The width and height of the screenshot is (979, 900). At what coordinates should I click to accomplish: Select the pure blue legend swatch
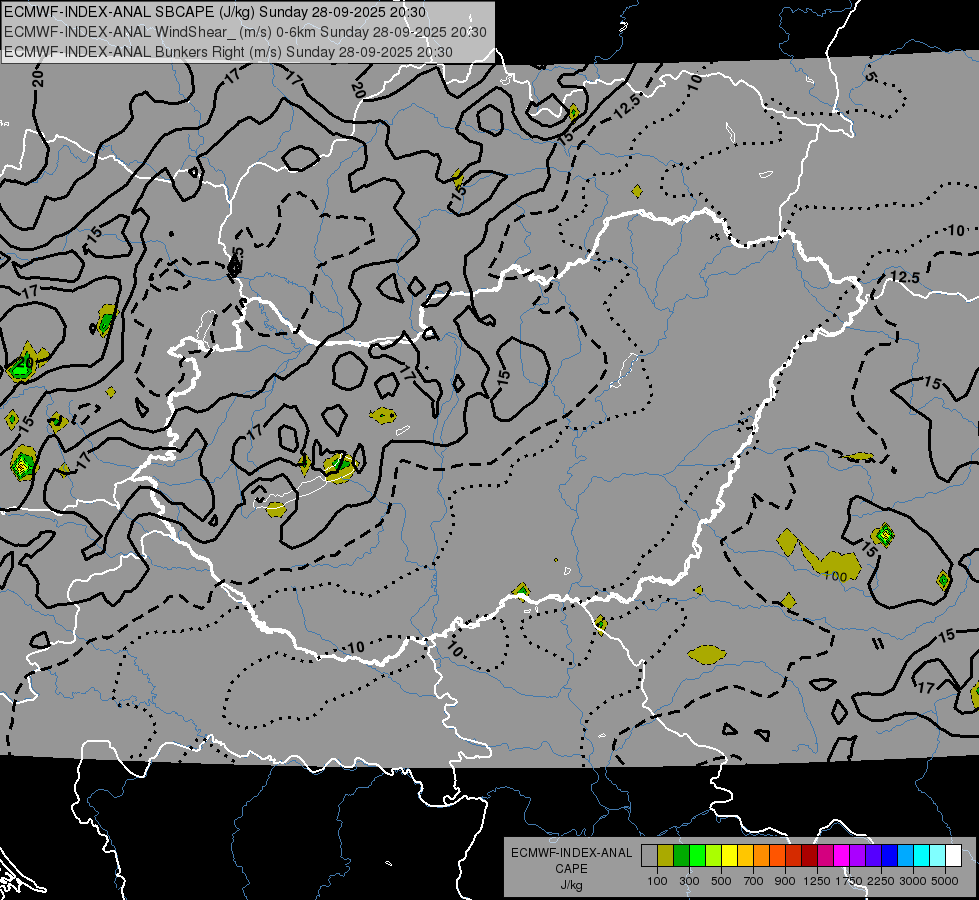coord(890,856)
